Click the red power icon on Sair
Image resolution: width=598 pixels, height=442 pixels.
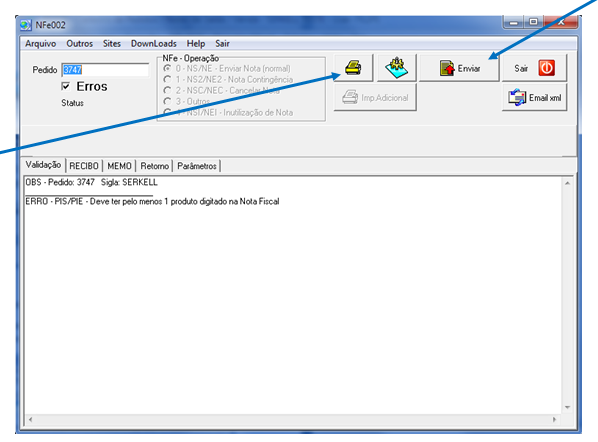point(547,68)
